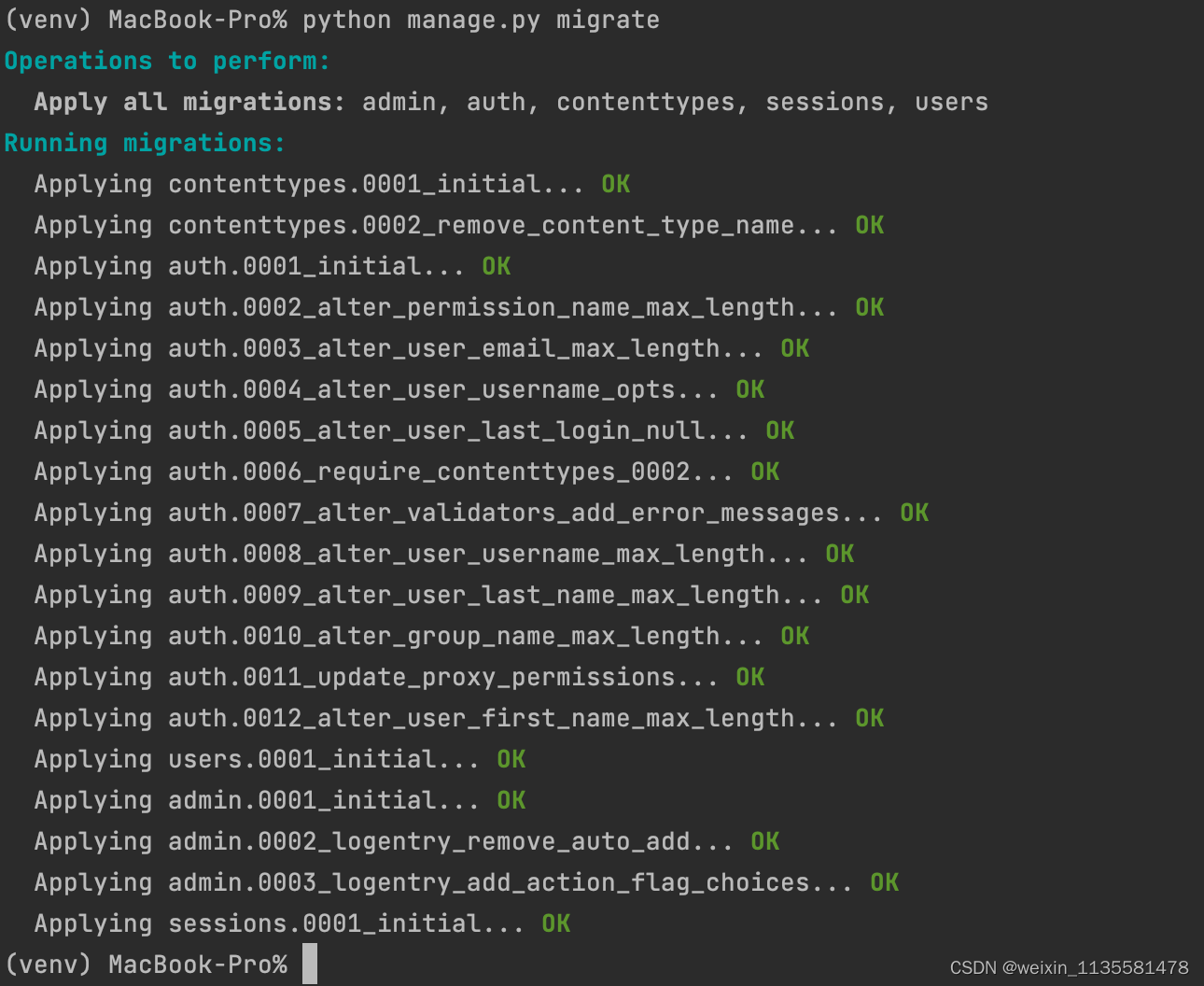Click the 'Operations to perform:' heading
The height and width of the screenshot is (986, 1204).
(x=167, y=61)
